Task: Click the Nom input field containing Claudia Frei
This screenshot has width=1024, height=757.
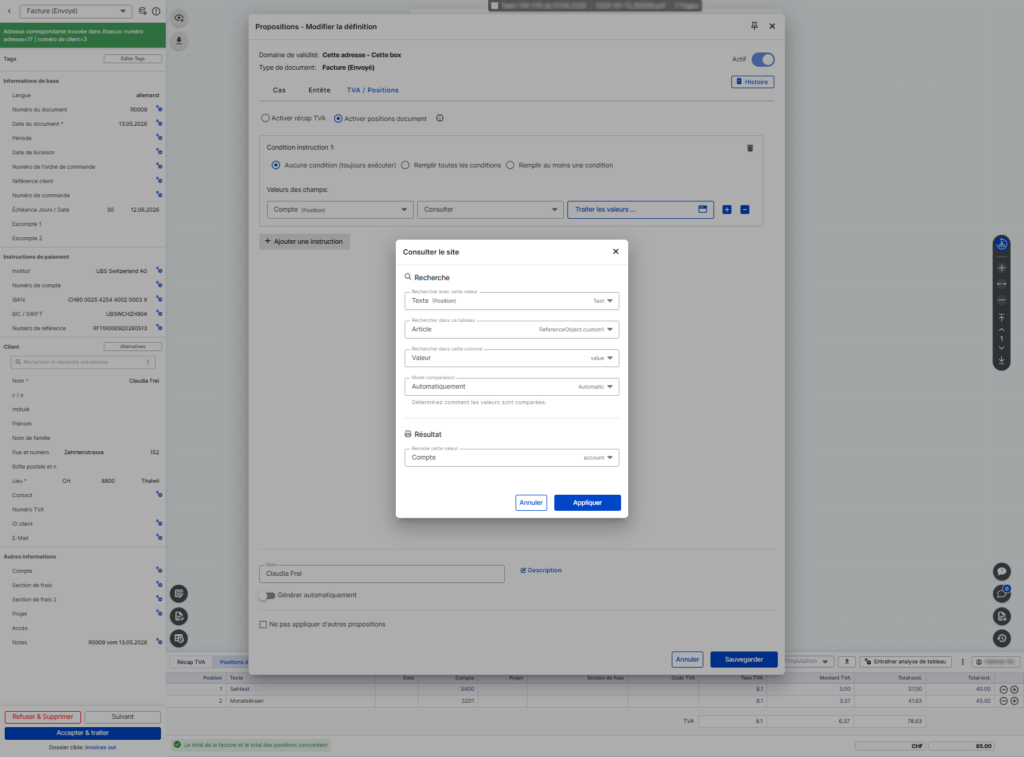Action: point(382,573)
